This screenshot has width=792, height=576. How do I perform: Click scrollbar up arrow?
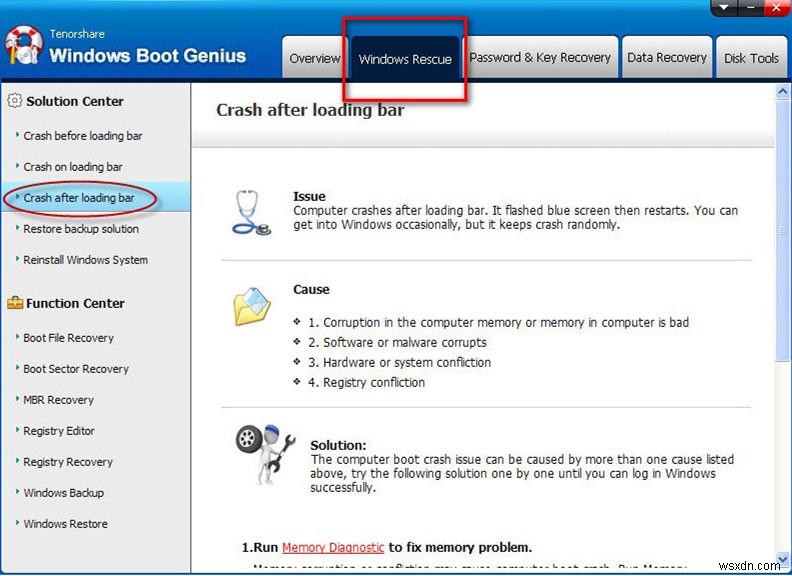[782, 91]
